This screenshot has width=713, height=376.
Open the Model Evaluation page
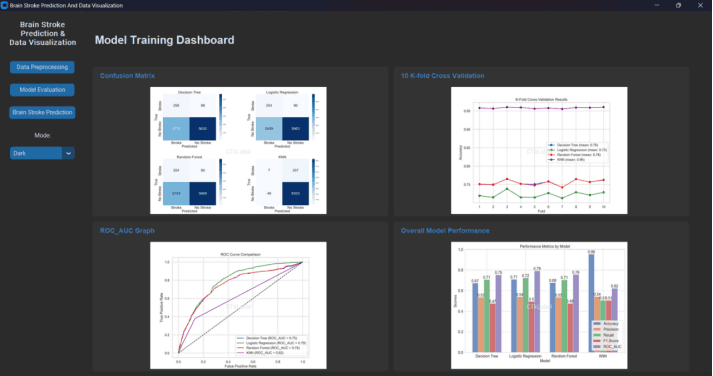pyautogui.click(x=42, y=90)
